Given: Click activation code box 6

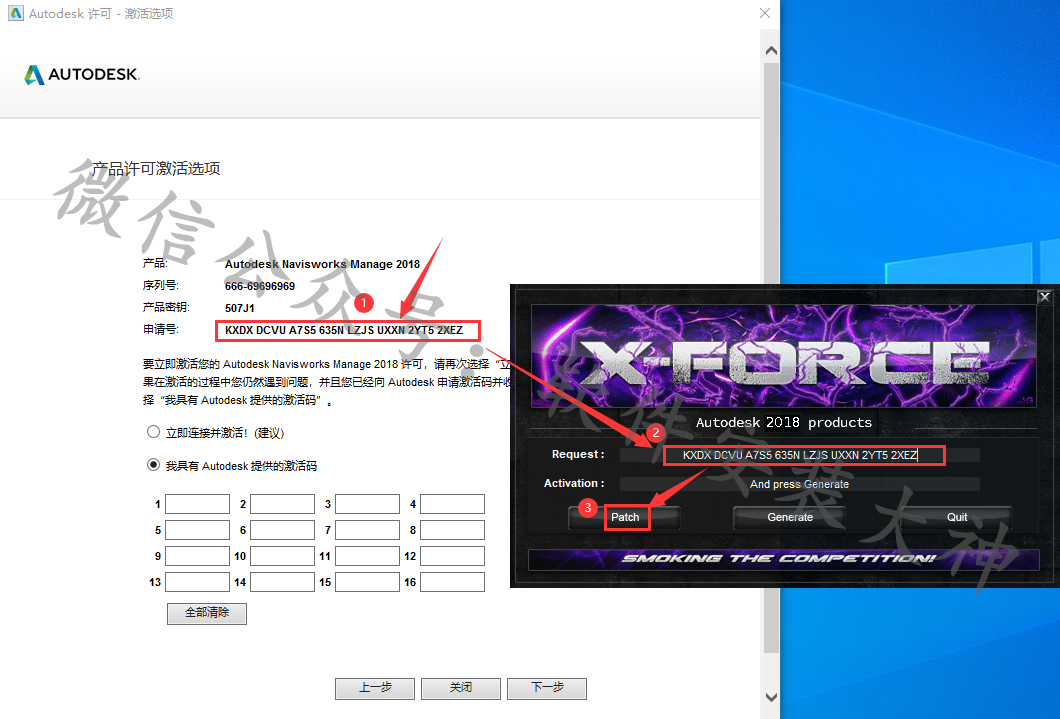Looking at the screenshot, I should (283, 530).
